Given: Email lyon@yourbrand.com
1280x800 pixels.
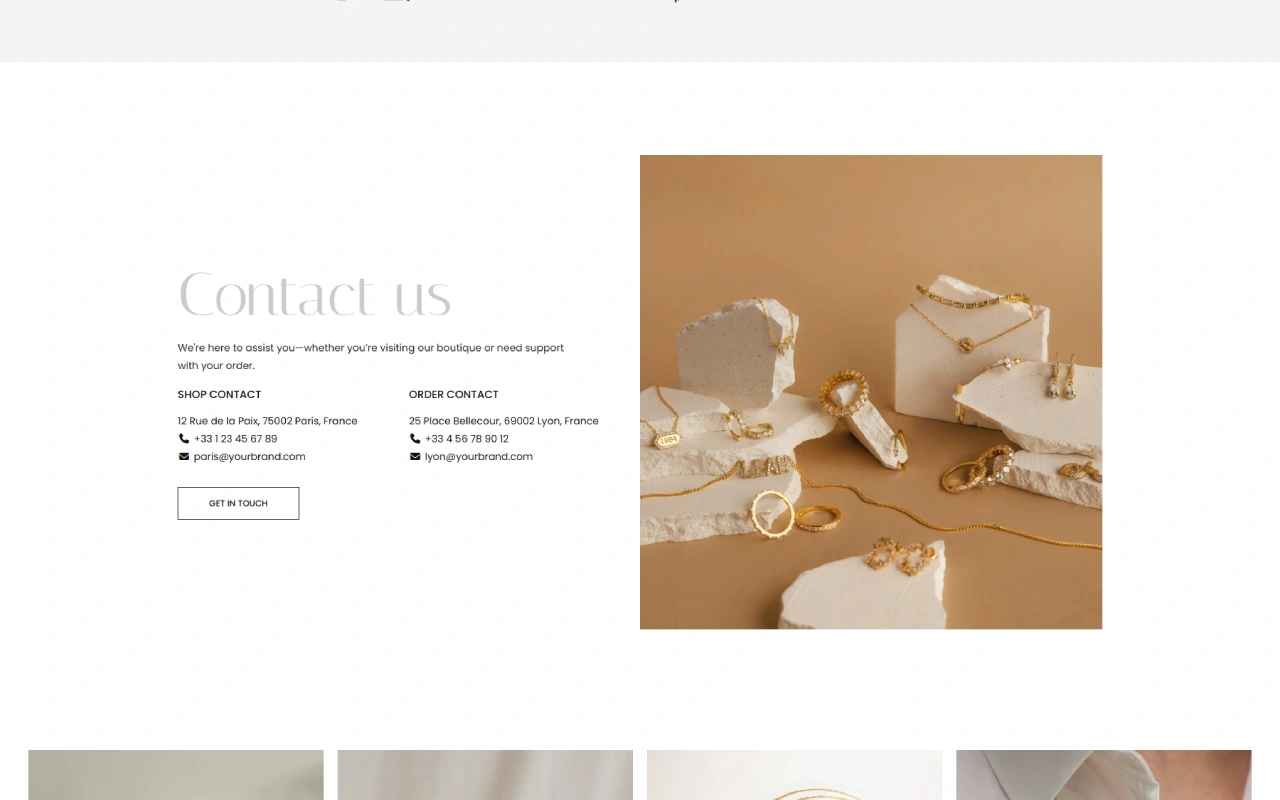Looking at the screenshot, I should [479, 457].
